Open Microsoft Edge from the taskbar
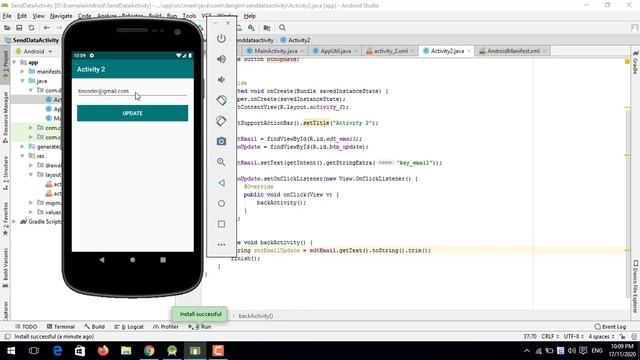 (x=57, y=351)
